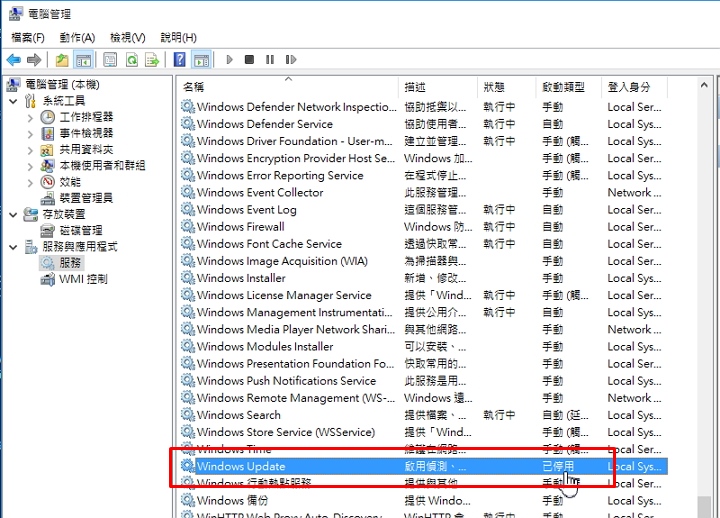Select the Windows Event Collector row

[x=423, y=192]
